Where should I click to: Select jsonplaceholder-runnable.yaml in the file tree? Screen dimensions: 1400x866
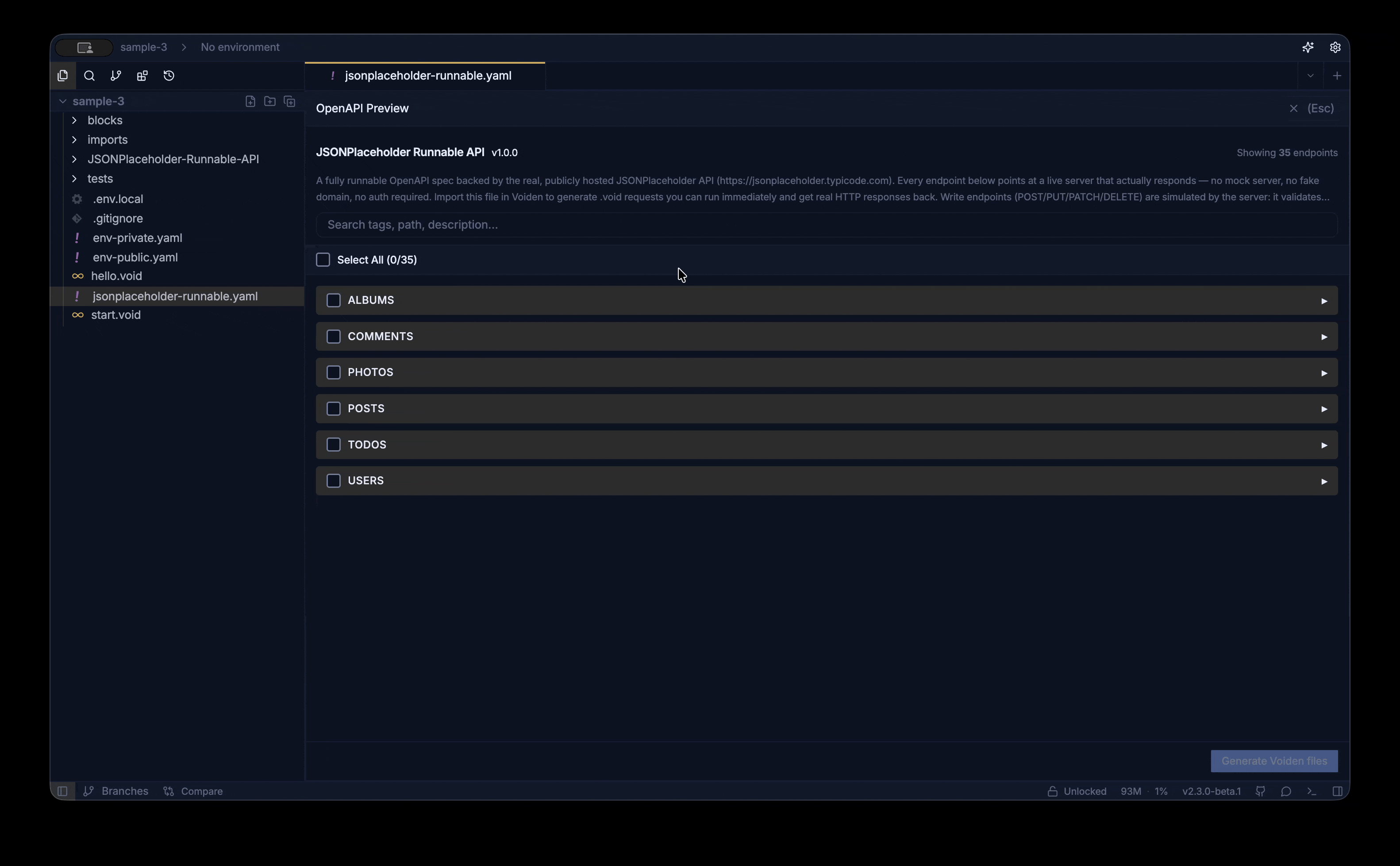pos(175,296)
